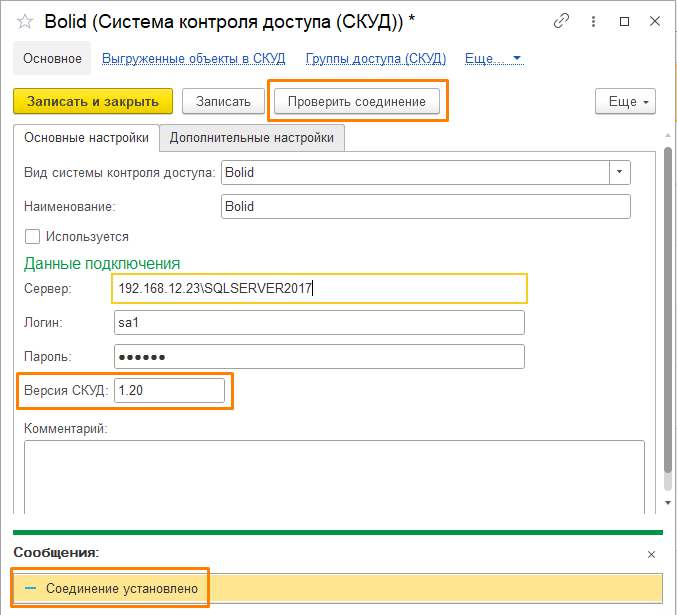
Task: Click Записать и закрыть button
Action: pyautogui.click(x=93, y=101)
